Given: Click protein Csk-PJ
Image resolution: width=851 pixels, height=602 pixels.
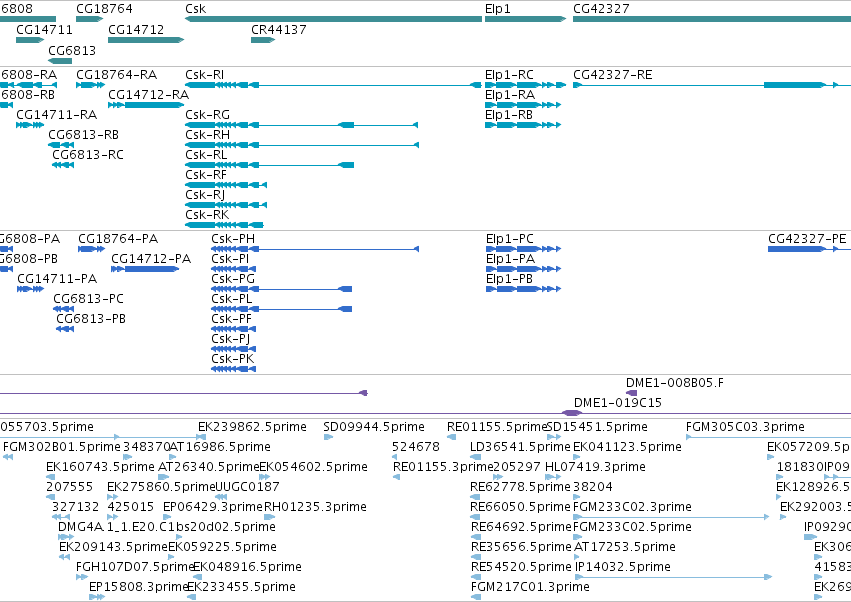Looking at the screenshot, I should [x=231, y=339].
